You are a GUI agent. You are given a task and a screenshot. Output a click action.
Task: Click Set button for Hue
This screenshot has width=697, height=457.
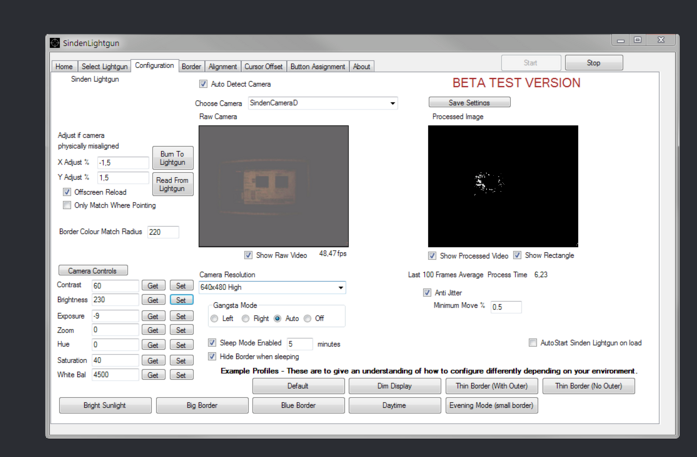tap(181, 345)
